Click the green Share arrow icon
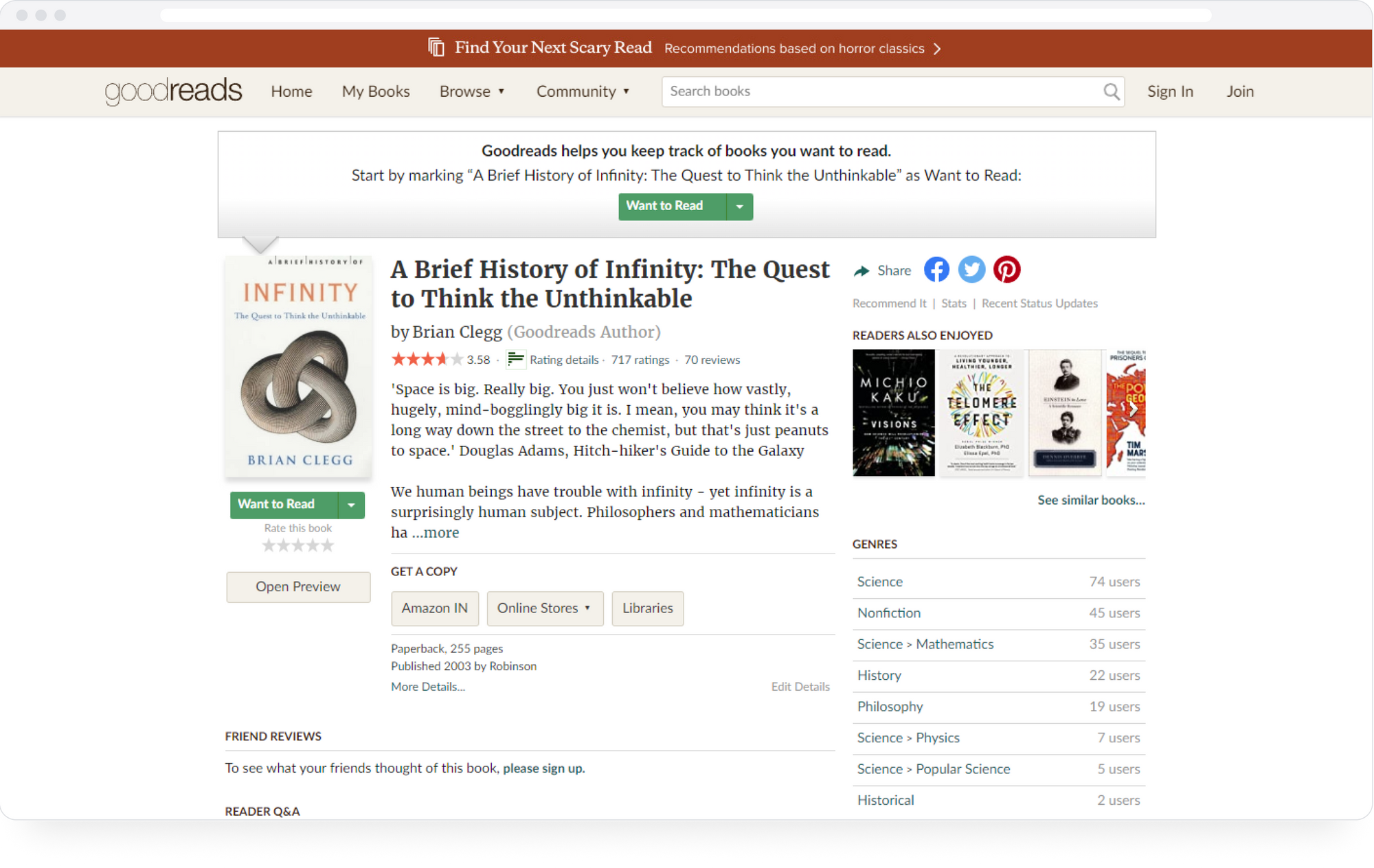The image size is (1374, 868). pyautogui.click(x=861, y=271)
